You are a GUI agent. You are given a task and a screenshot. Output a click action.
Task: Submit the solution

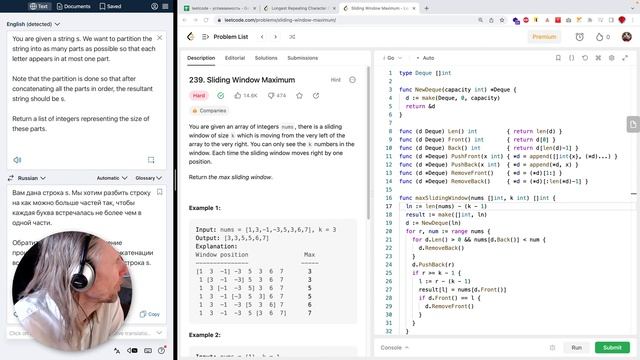[x=612, y=347]
